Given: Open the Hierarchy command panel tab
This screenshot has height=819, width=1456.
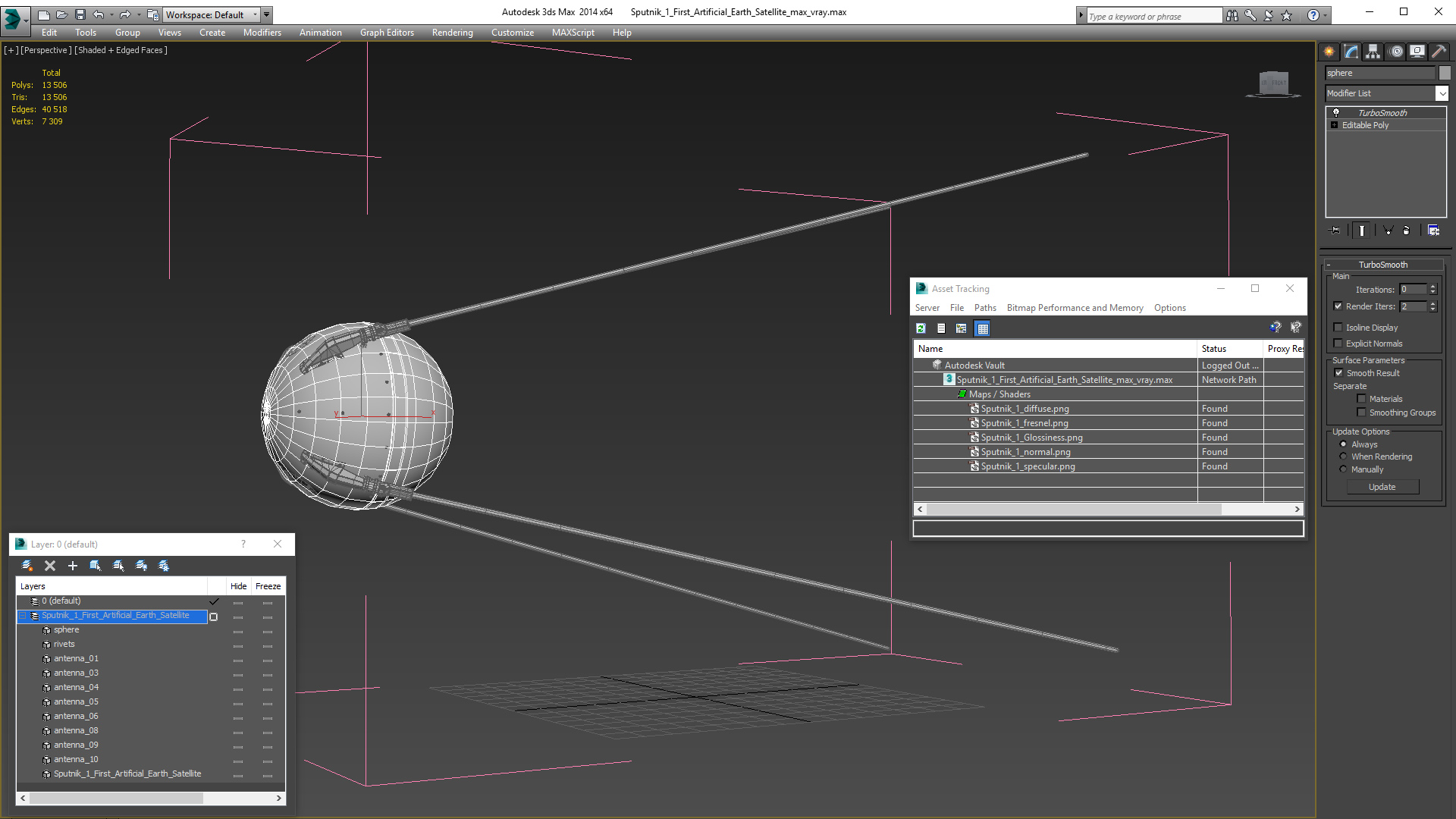Looking at the screenshot, I should pyautogui.click(x=1373, y=52).
